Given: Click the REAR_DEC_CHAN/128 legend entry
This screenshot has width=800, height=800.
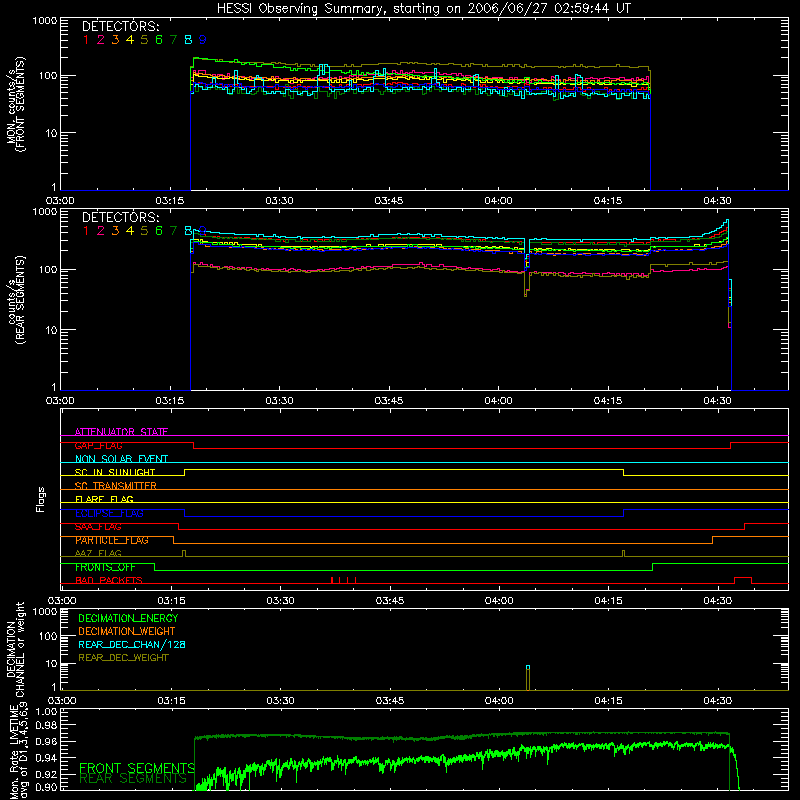Looking at the screenshot, I should tap(132, 644).
